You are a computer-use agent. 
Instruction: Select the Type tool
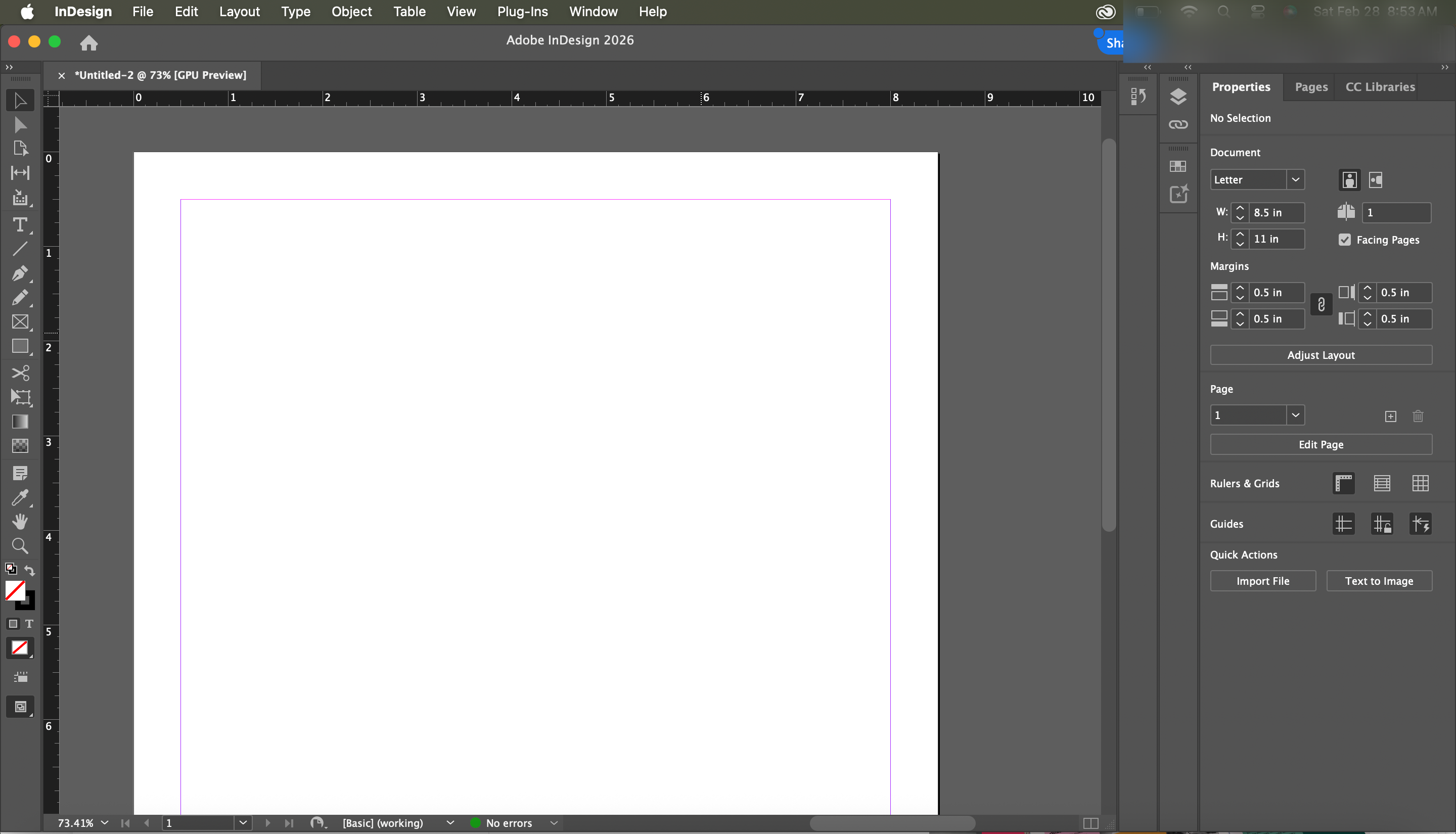click(20, 224)
